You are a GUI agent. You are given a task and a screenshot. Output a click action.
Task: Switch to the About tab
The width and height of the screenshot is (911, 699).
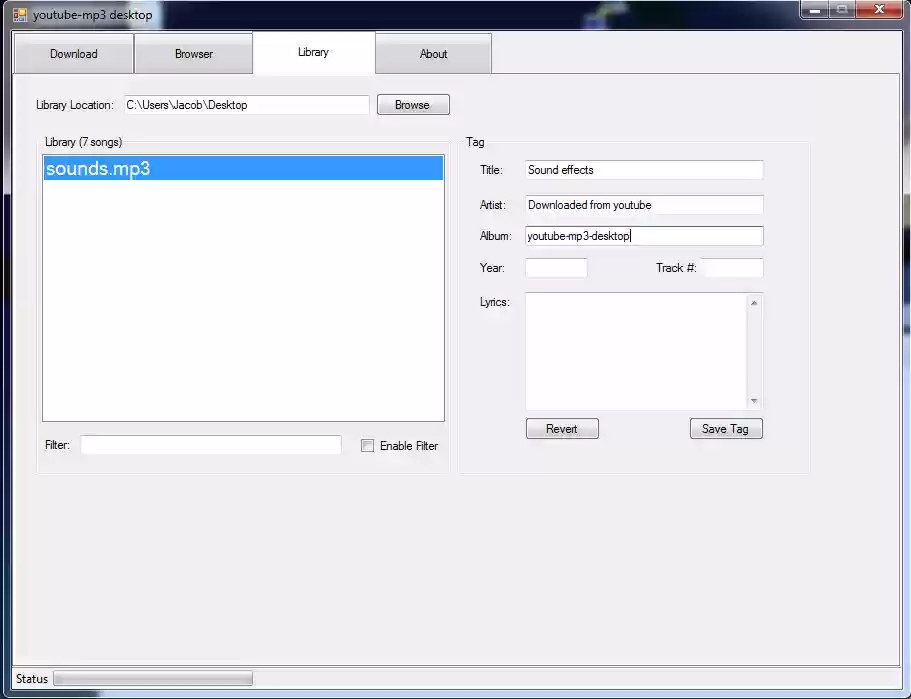432,53
